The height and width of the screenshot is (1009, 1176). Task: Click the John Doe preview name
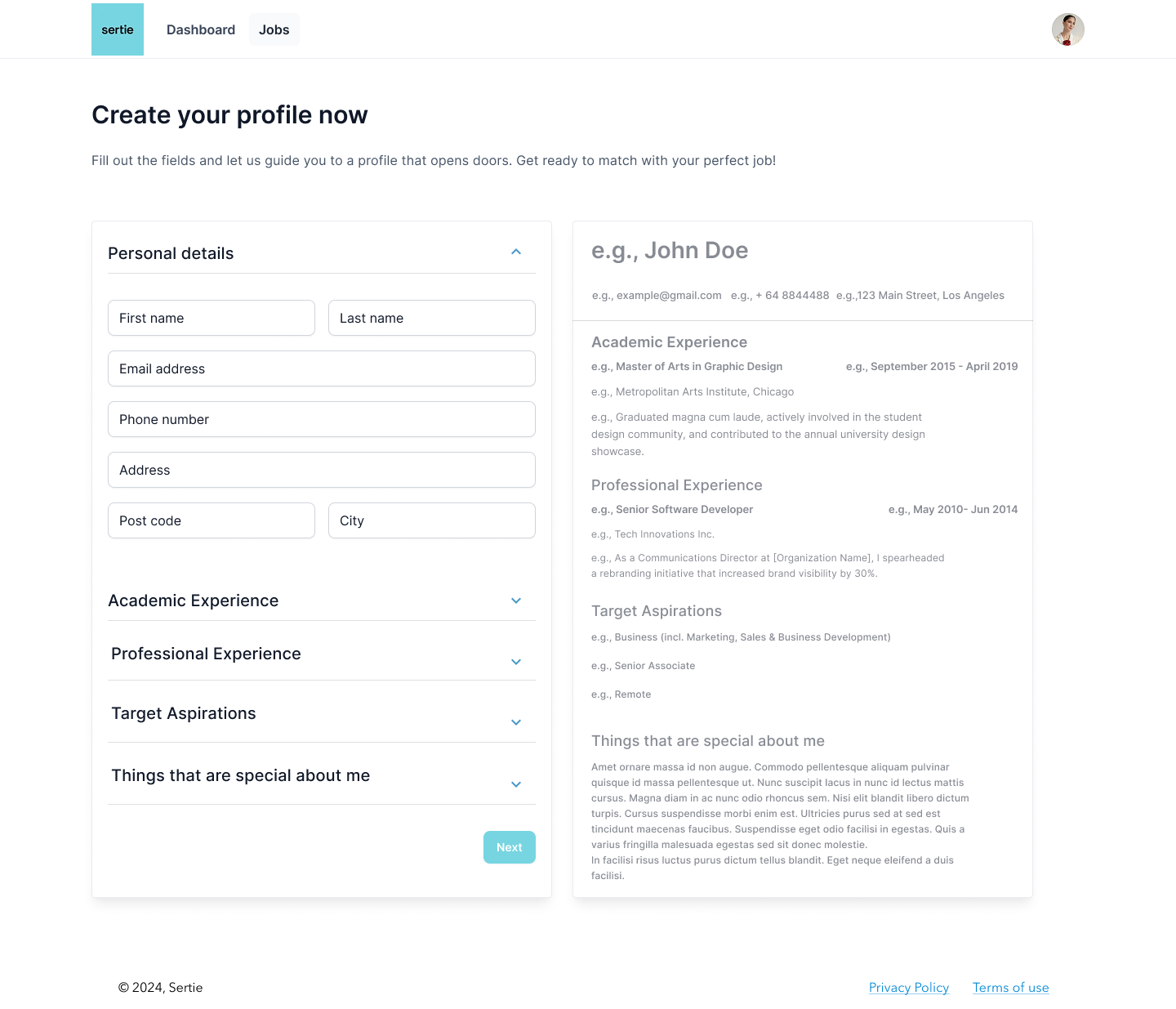coord(670,251)
